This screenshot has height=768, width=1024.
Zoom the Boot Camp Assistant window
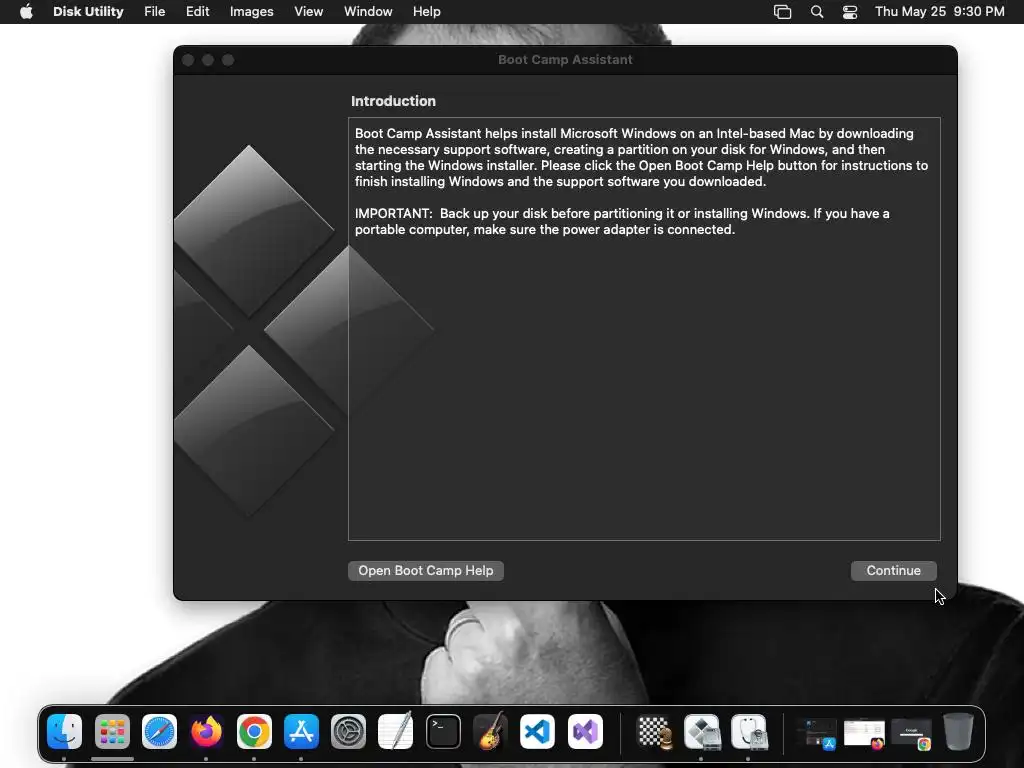pos(228,60)
